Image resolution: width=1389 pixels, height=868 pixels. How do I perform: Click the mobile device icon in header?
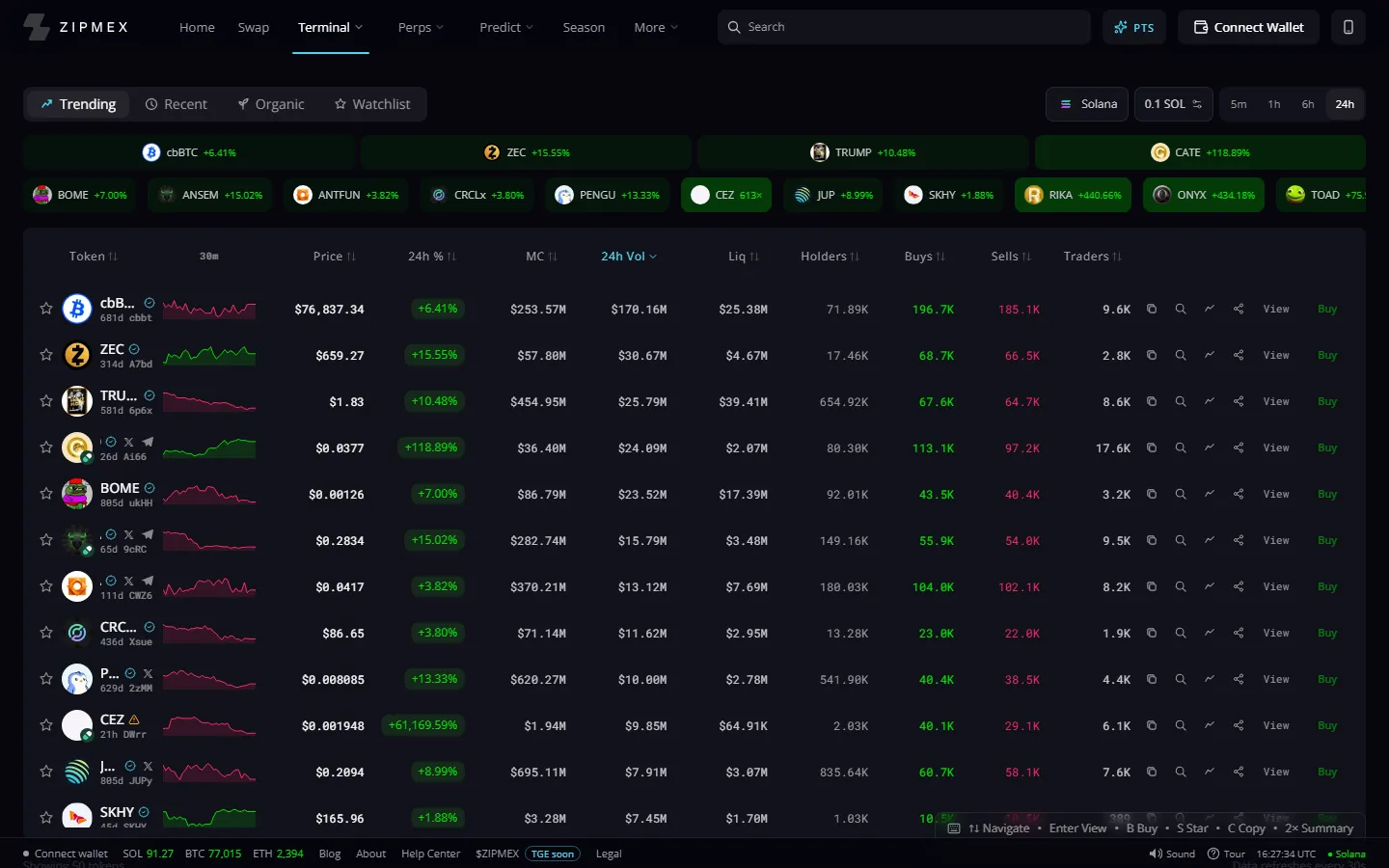pyautogui.click(x=1348, y=27)
